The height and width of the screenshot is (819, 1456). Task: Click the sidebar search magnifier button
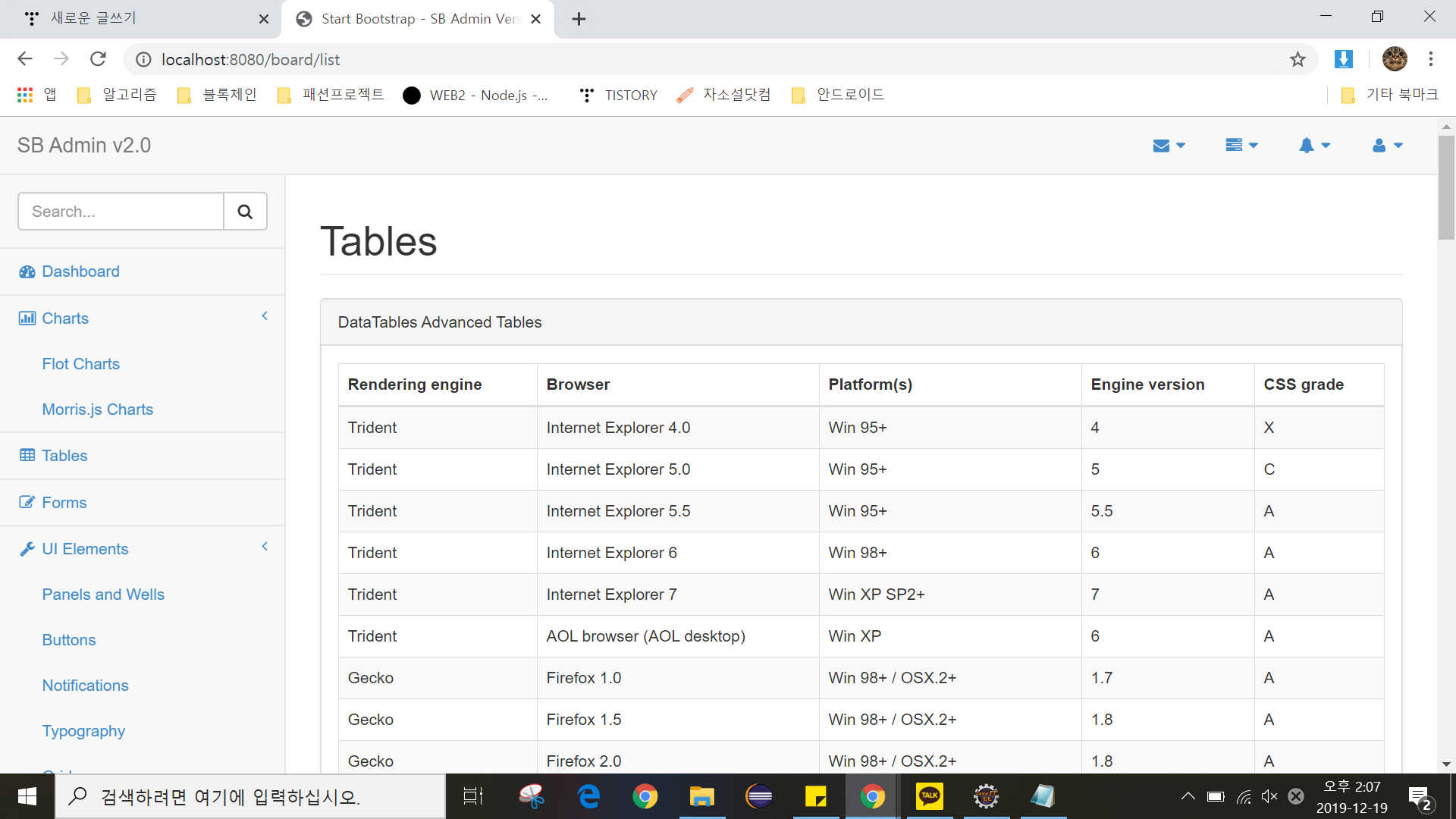pos(245,212)
